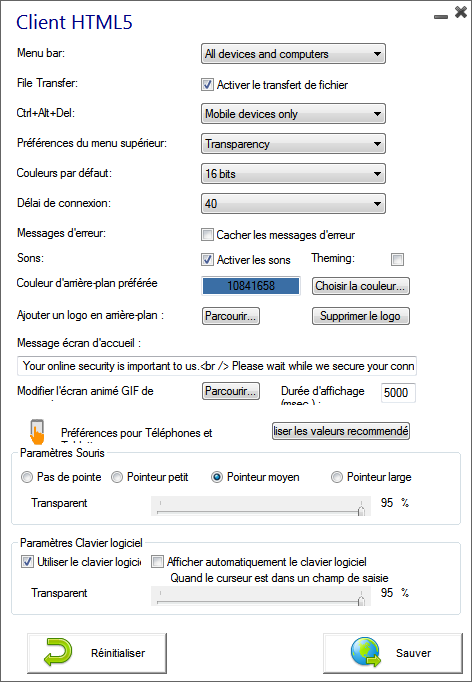This screenshot has width=472, height=682.
Task: Close the Client HTML5 window
Action: click(x=461, y=12)
